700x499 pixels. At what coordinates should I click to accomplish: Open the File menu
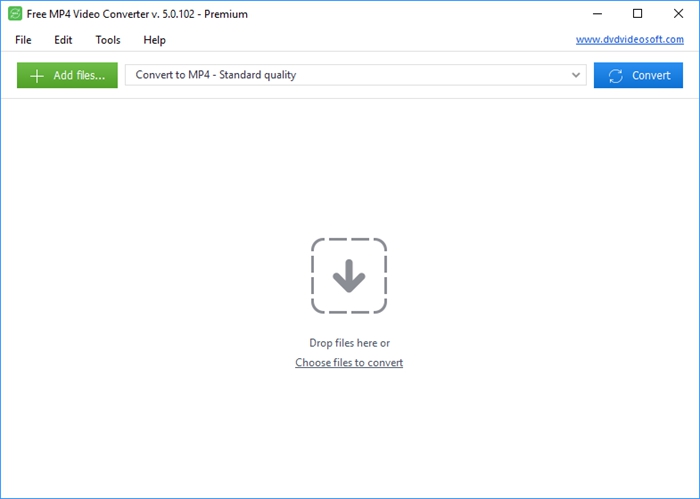tap(23, 40)
